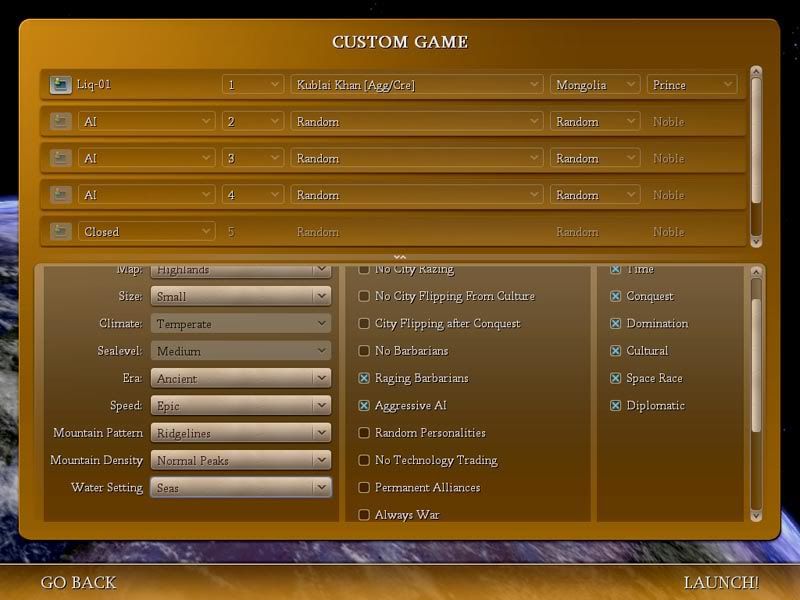Open the Mongolia civilization dropdown
The height and width of the screenshot is (600, 800).
(x=595, y=85)
